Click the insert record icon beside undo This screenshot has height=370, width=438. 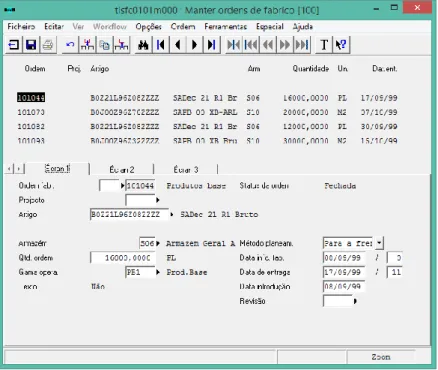[87, 44]
